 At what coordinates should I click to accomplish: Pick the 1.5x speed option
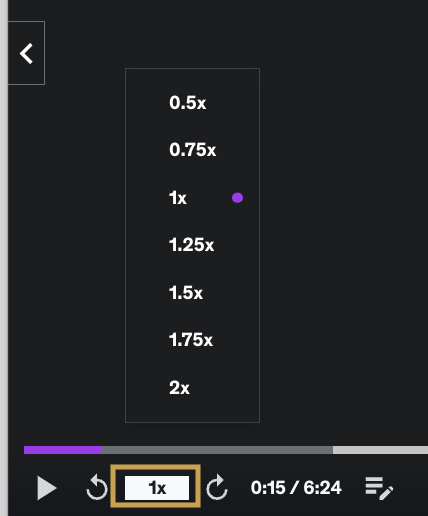186,293
